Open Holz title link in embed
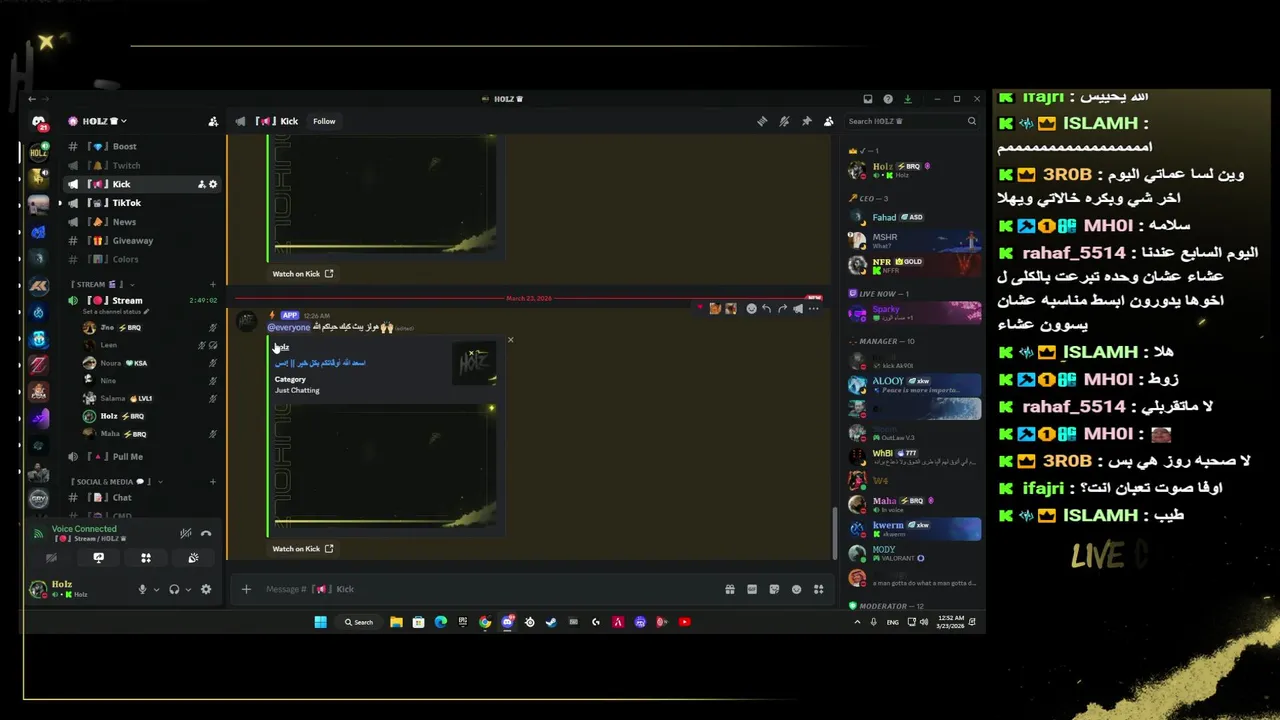This screenshot has width=1280, height=720. pyautogui.click(x=282, y=347)
